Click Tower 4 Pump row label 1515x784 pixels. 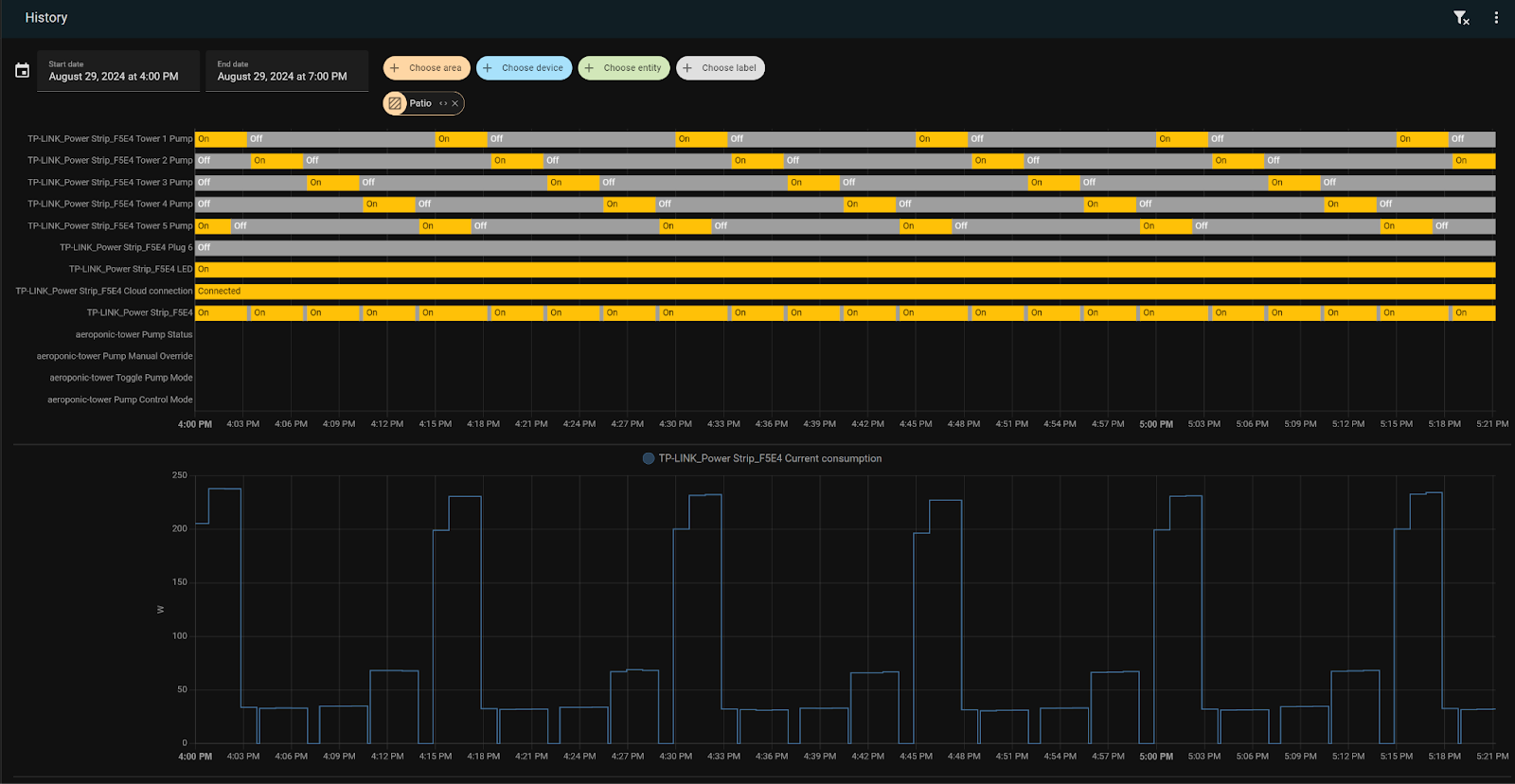coord(110,204)
